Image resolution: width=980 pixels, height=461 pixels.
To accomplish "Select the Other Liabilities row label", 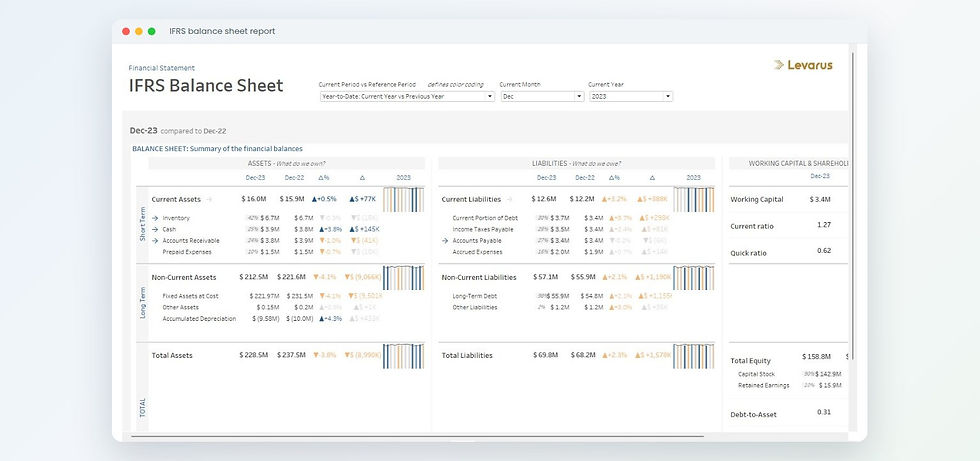I will [x=475, y=307].
